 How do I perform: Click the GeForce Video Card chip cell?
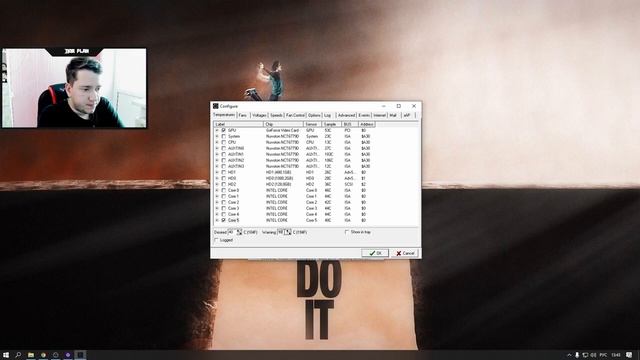pyautogui.click(x=282, y=130)
